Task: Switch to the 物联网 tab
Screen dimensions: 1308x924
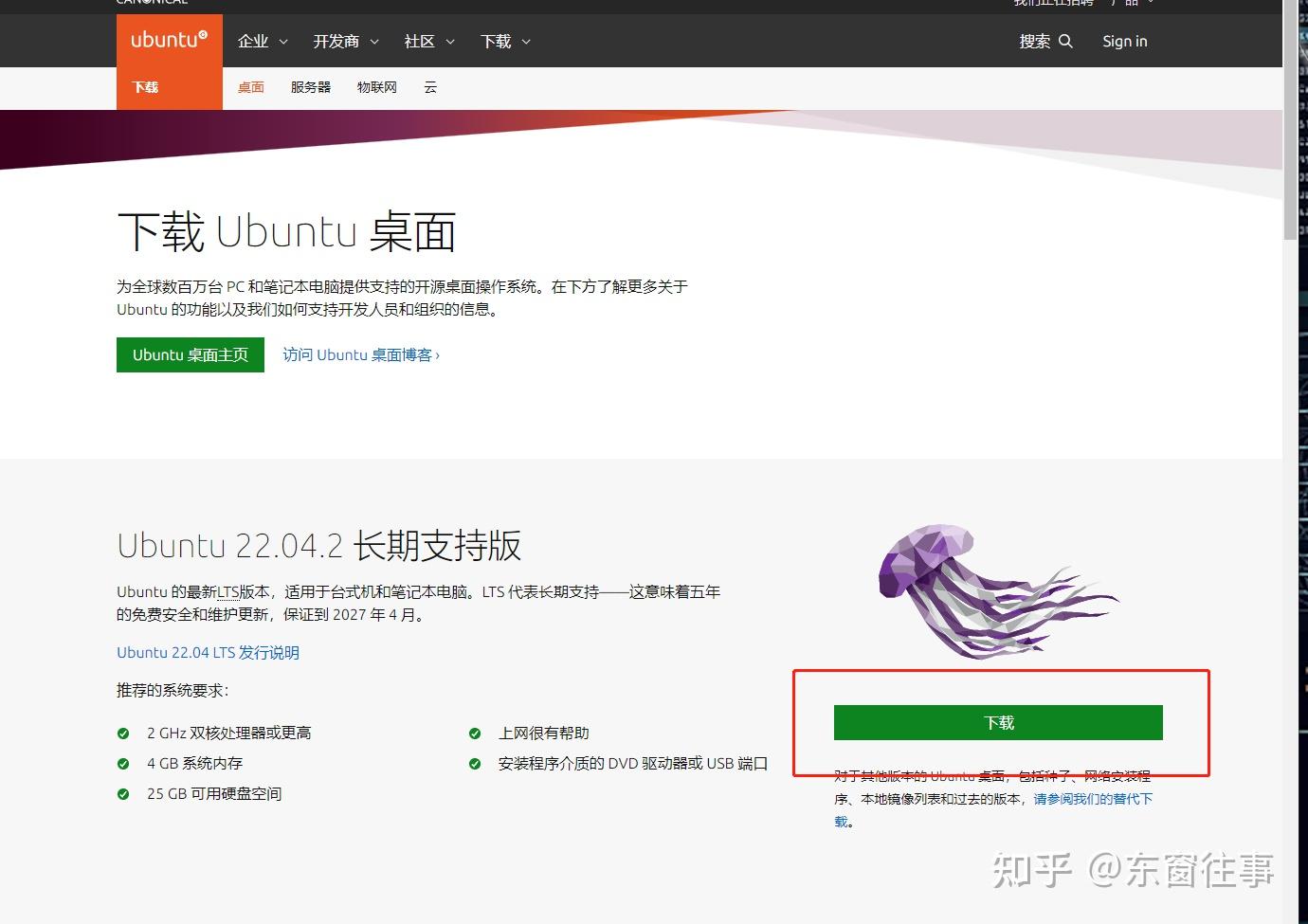Action: 377,86
